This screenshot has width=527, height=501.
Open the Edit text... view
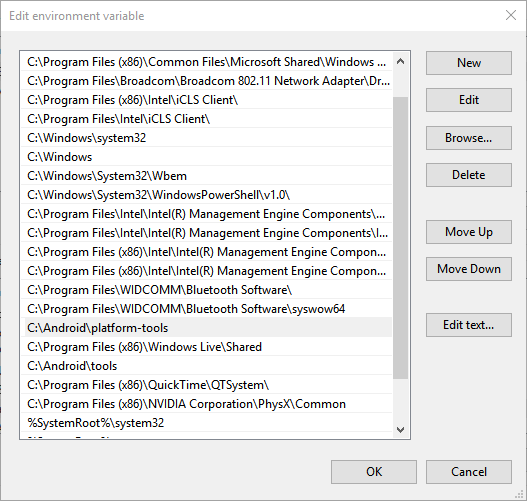(x=469, y=325)
